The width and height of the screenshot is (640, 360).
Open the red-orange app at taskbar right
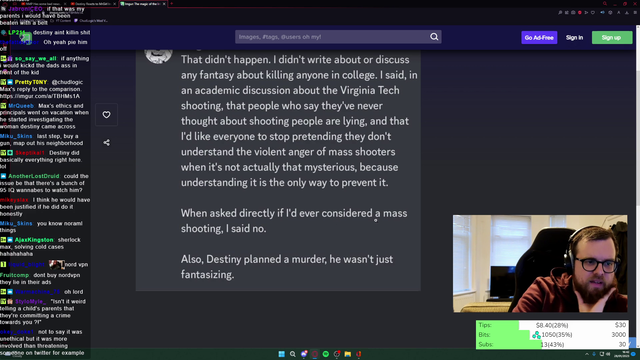pos(359,354)
